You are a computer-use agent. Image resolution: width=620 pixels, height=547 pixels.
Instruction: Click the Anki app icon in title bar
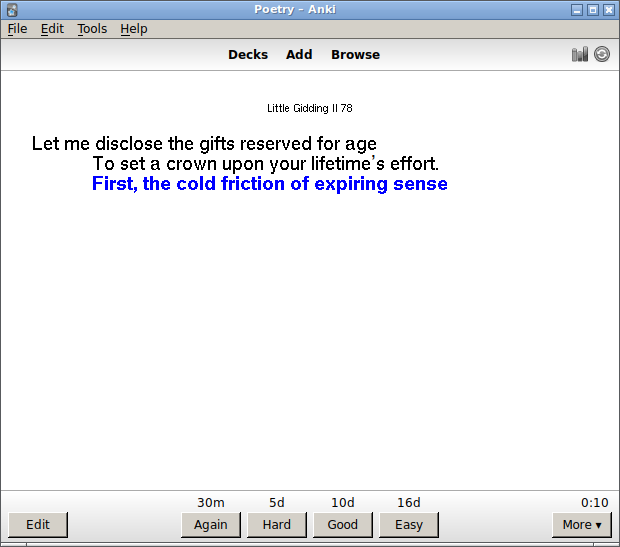(12, 9)
